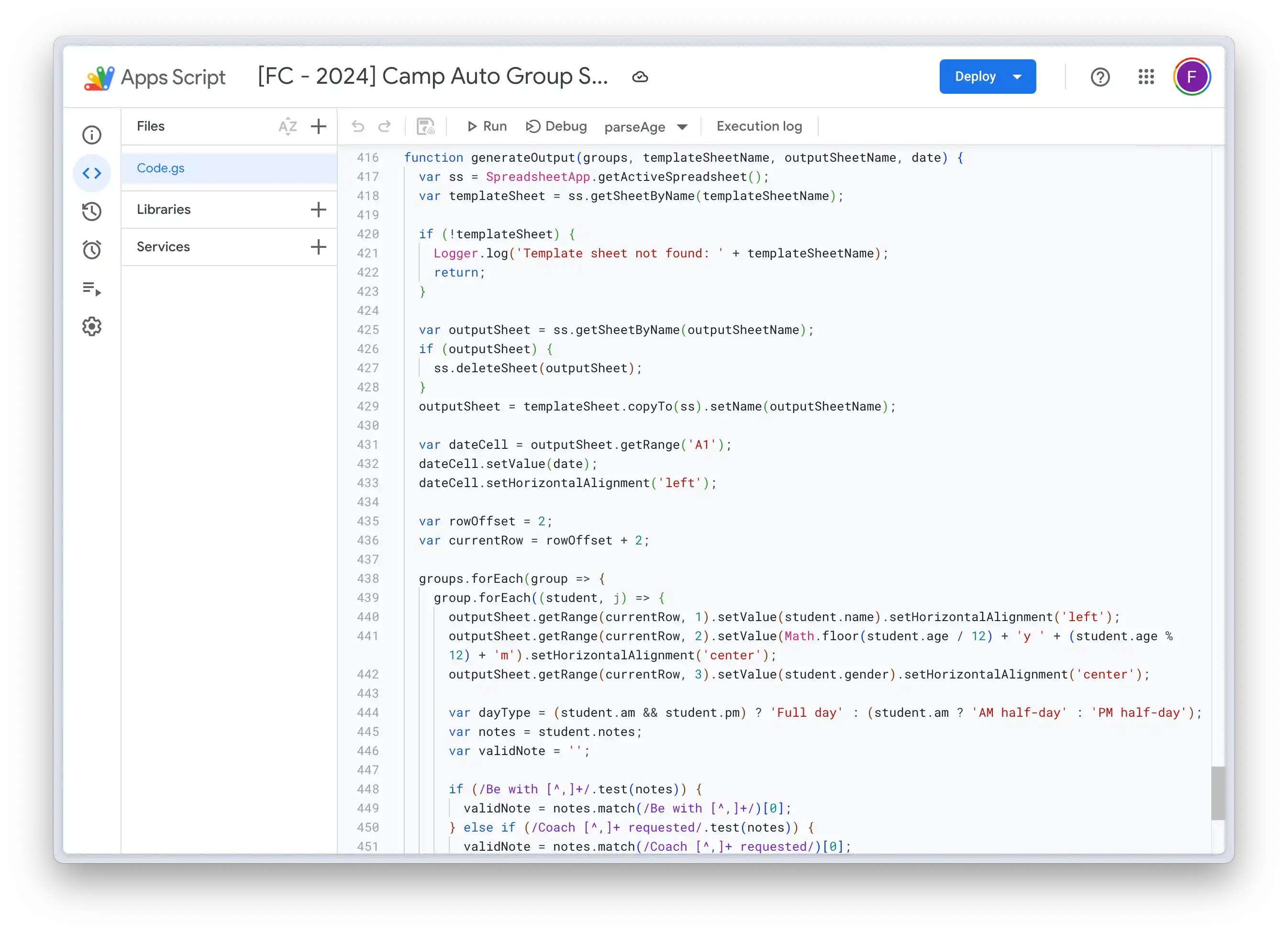Click the Redo arrow in toolbar

[x=385, y=126]
